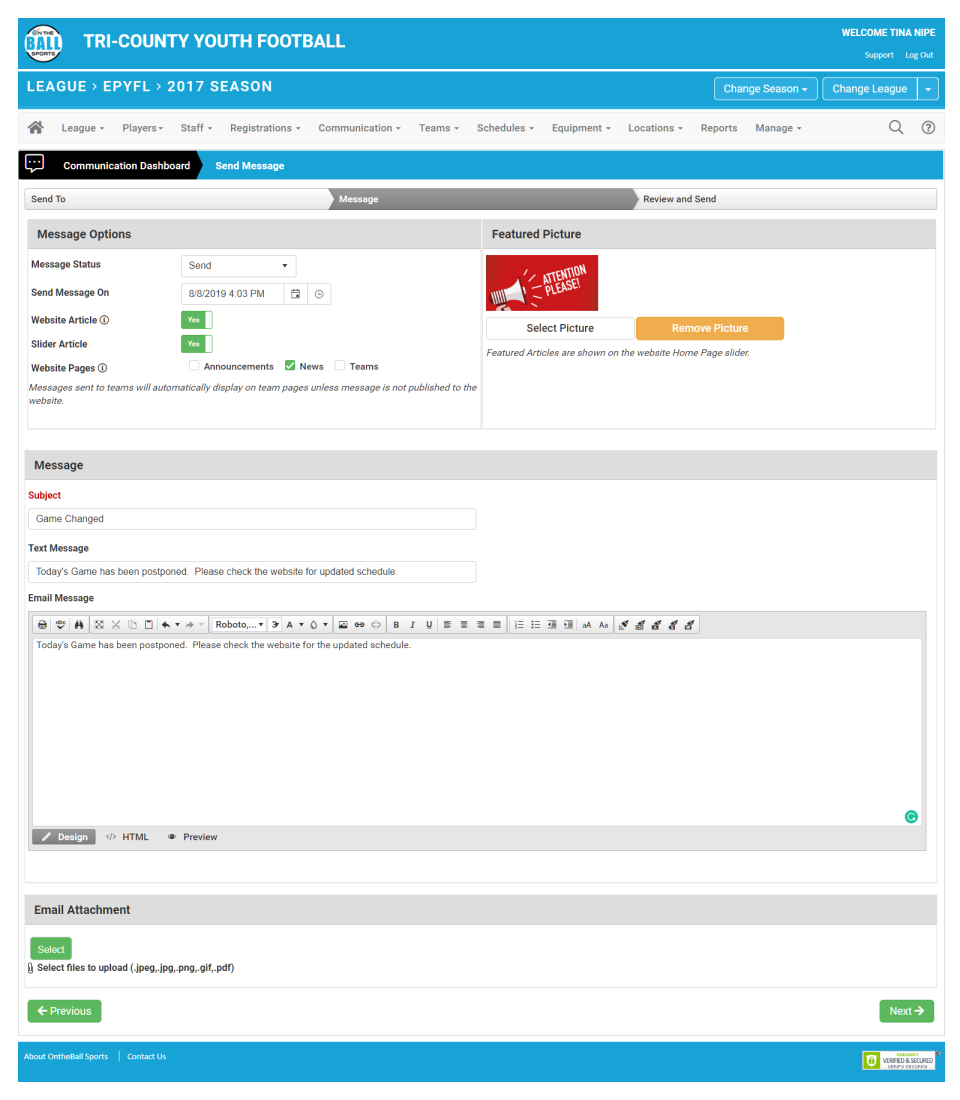Open Find and Replace binoculars tool
Viewport: 960px width, 1100px height.
79,624
